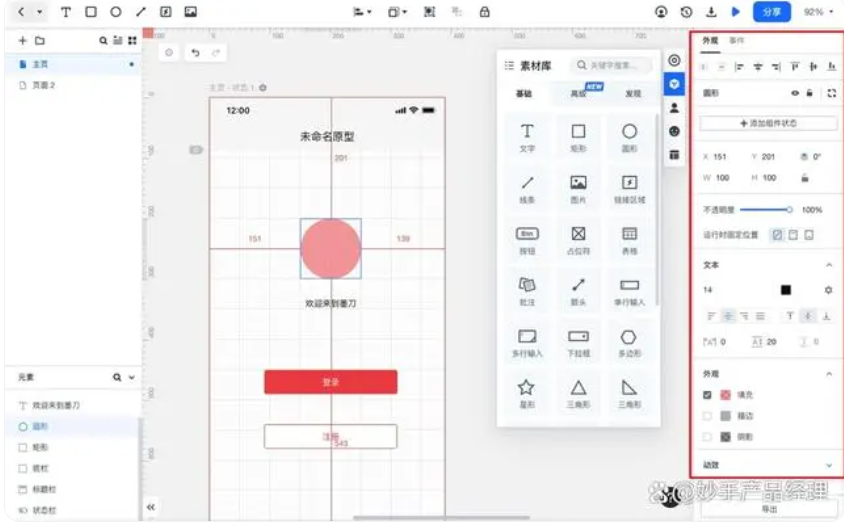Click the undo arrow on the canvas
The image size is (844, 523).
195,52
